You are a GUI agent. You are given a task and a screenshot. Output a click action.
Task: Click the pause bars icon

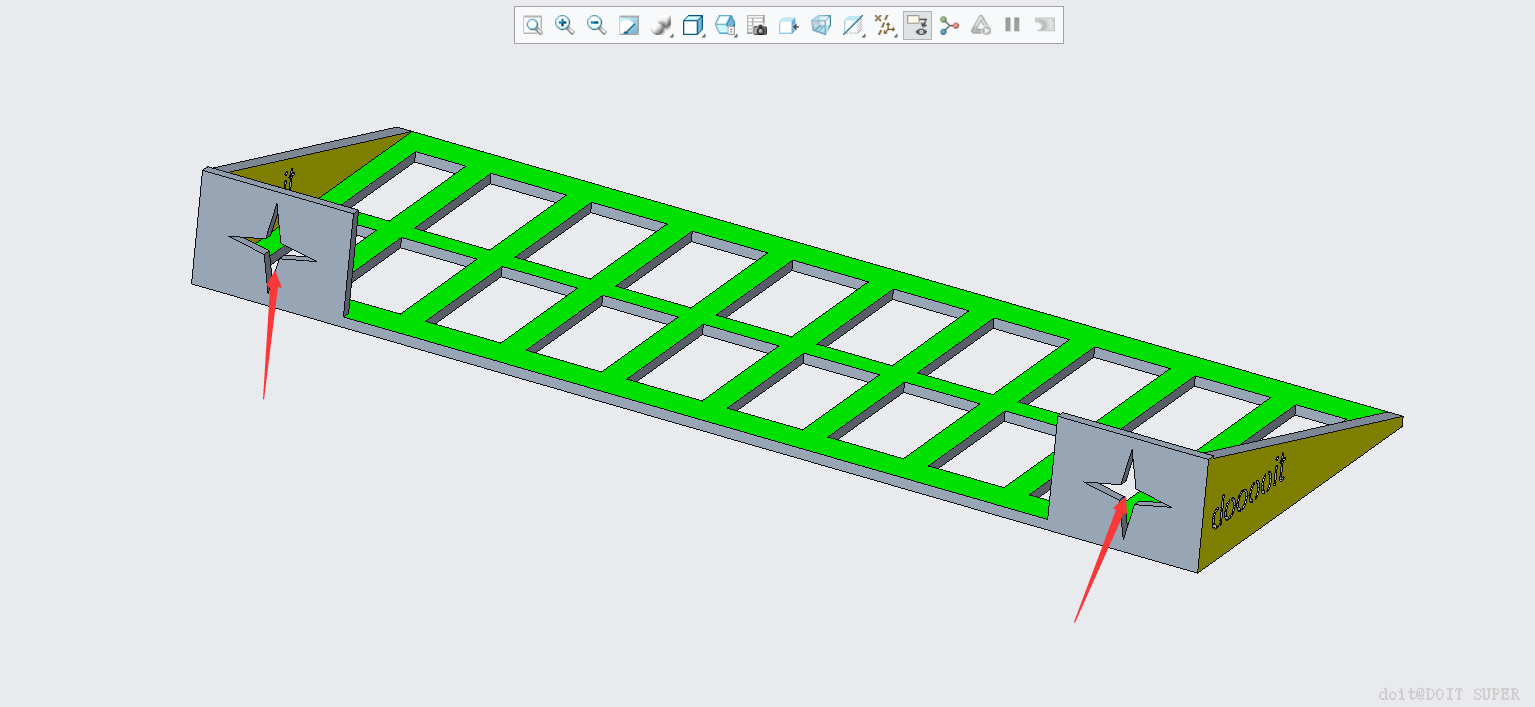pyautogui.click(x=1013, y=25)
